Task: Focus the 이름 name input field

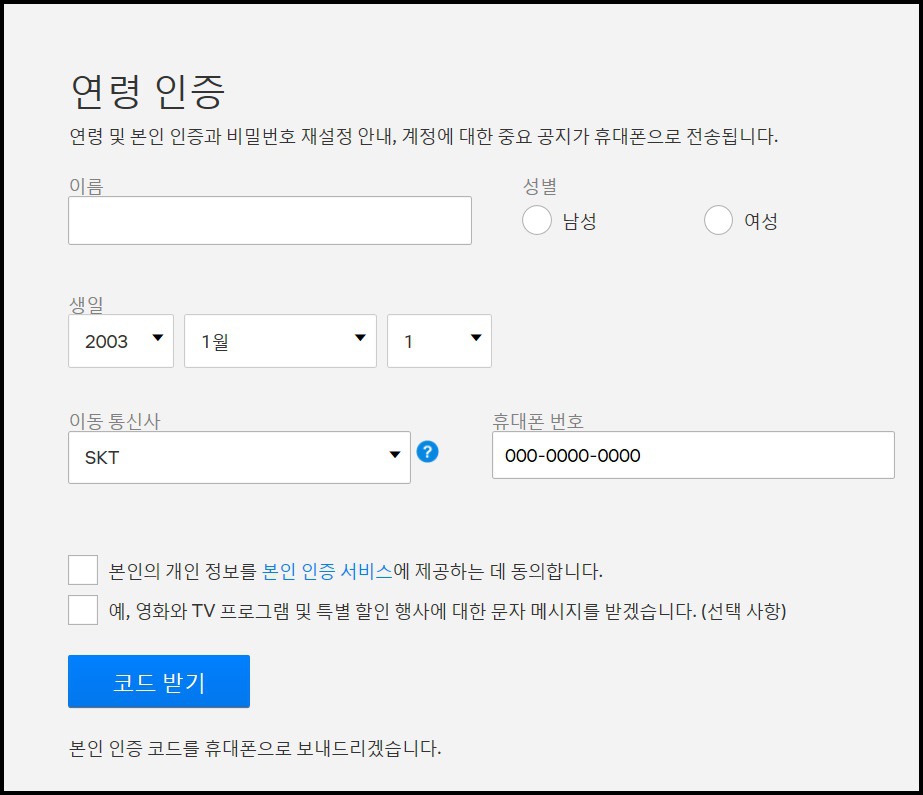Action: (x=270, y=220)
